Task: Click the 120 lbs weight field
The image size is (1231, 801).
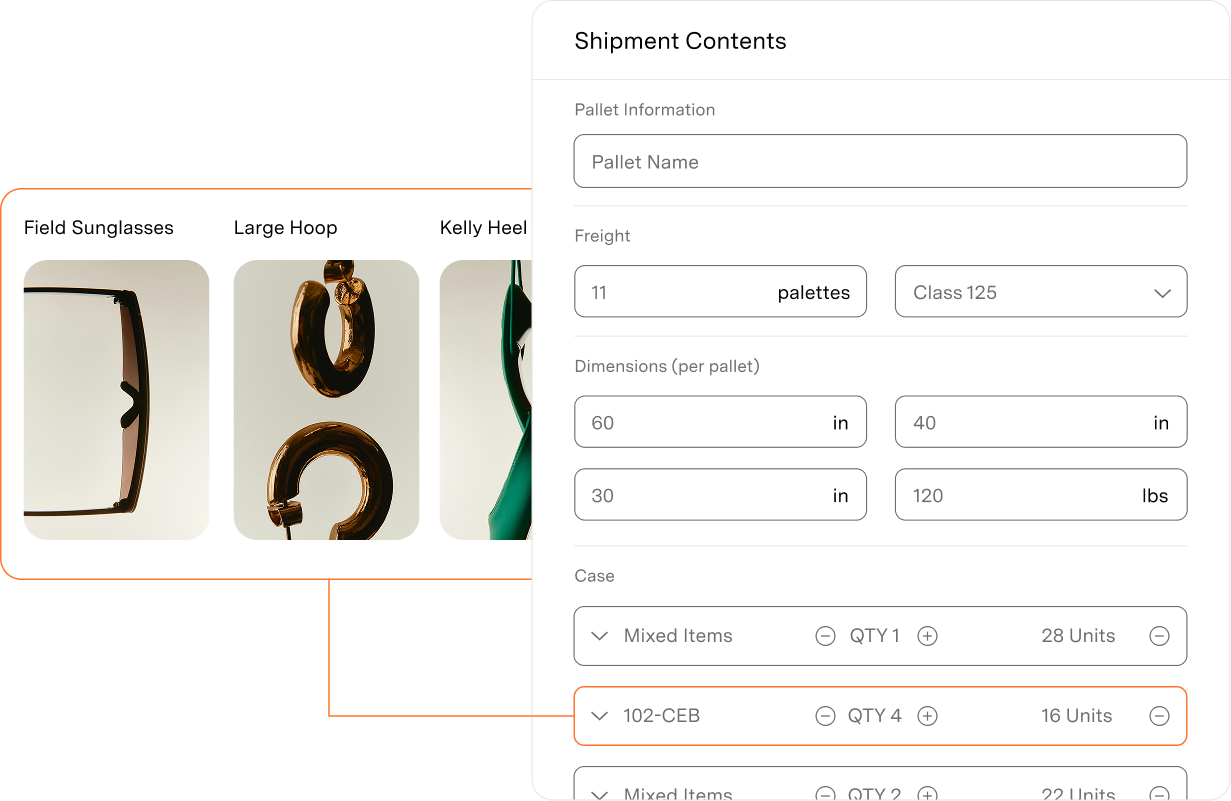Action: [x=1040, y=494]
